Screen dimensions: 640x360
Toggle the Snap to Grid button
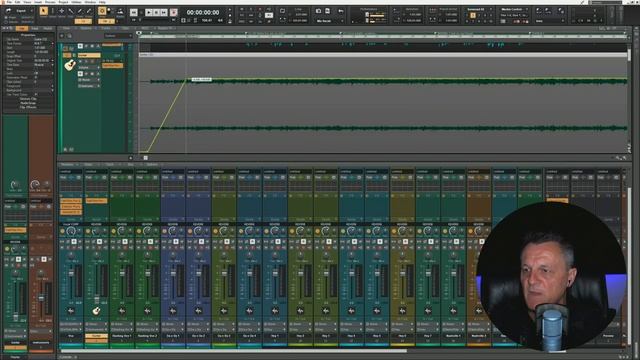pos(102,11)
